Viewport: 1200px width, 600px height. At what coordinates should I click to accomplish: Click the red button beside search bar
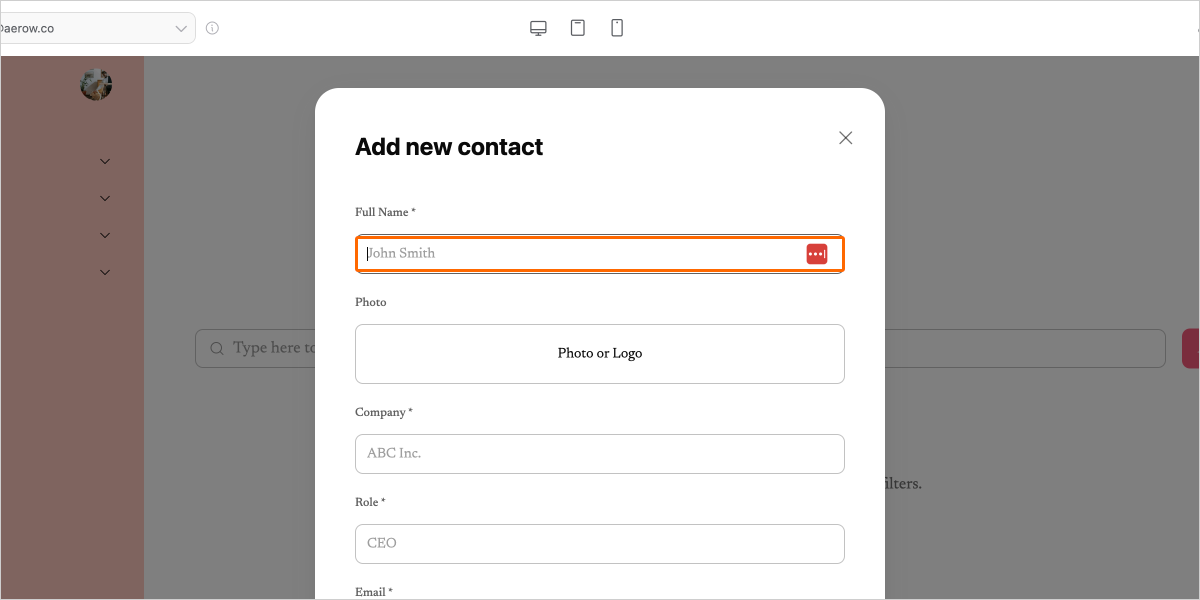(1191, 348)
